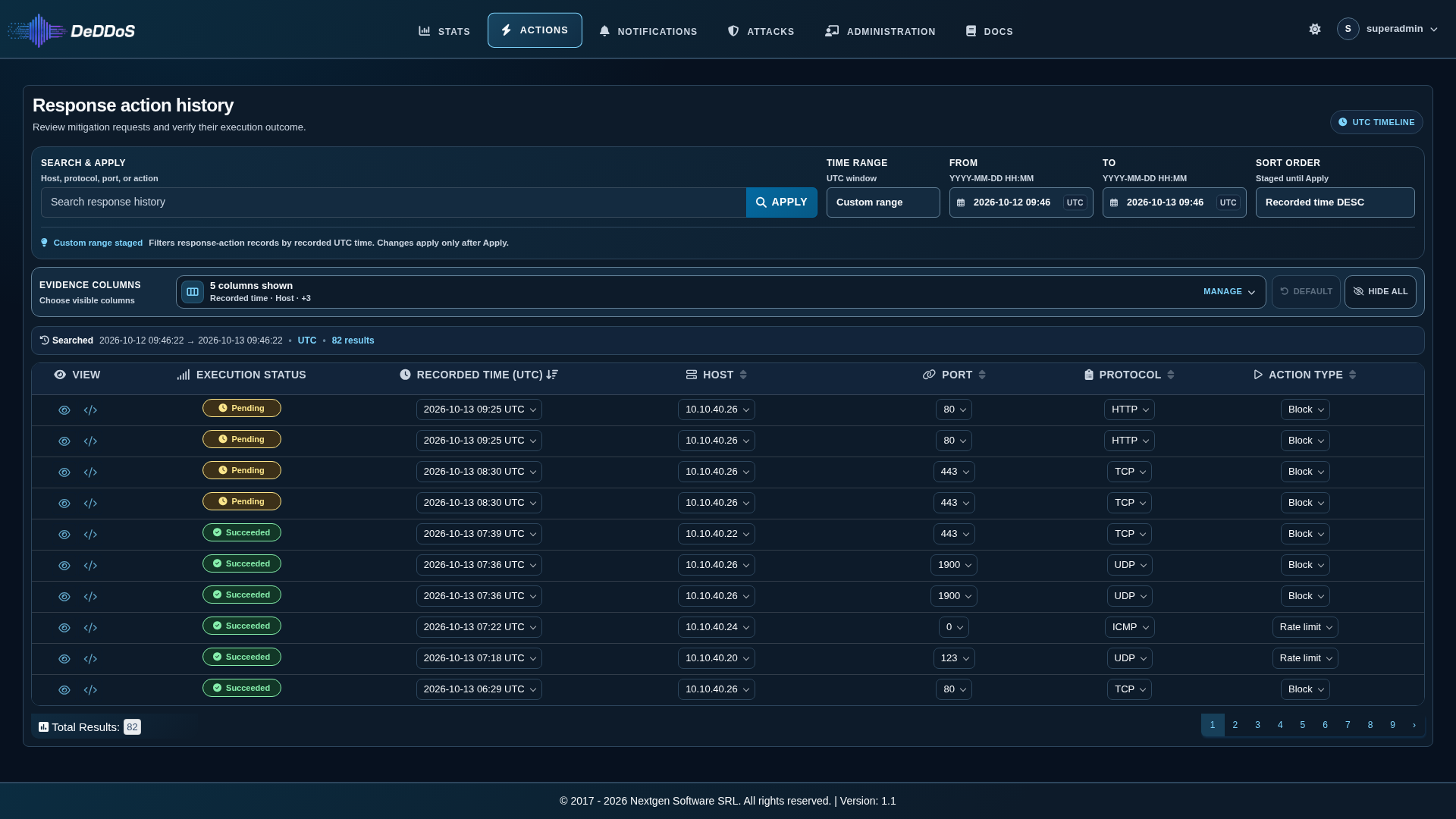
Task: View details of the 07:39 Succeeded row
Action: tap(64, 535)
